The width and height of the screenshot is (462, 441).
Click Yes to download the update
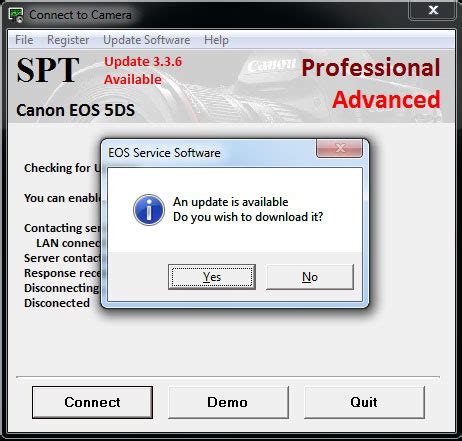[x=212, y=277]
